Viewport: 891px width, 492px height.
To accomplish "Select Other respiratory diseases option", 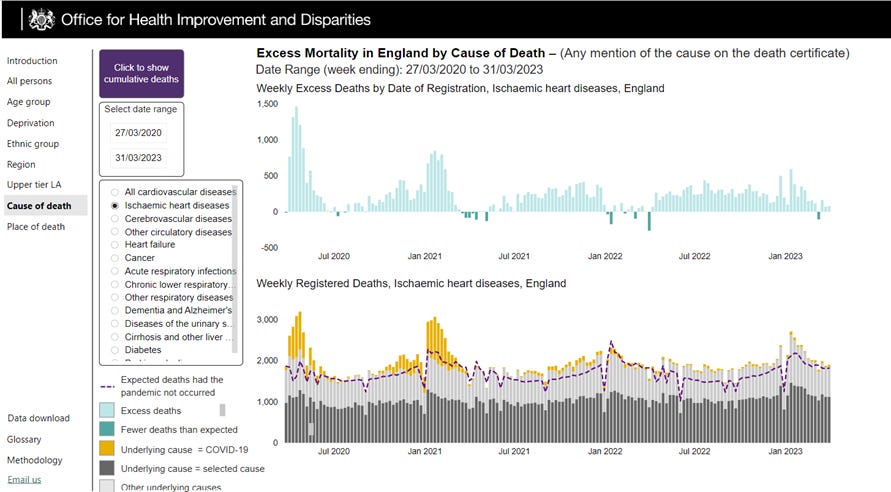I will click(115, 298).
